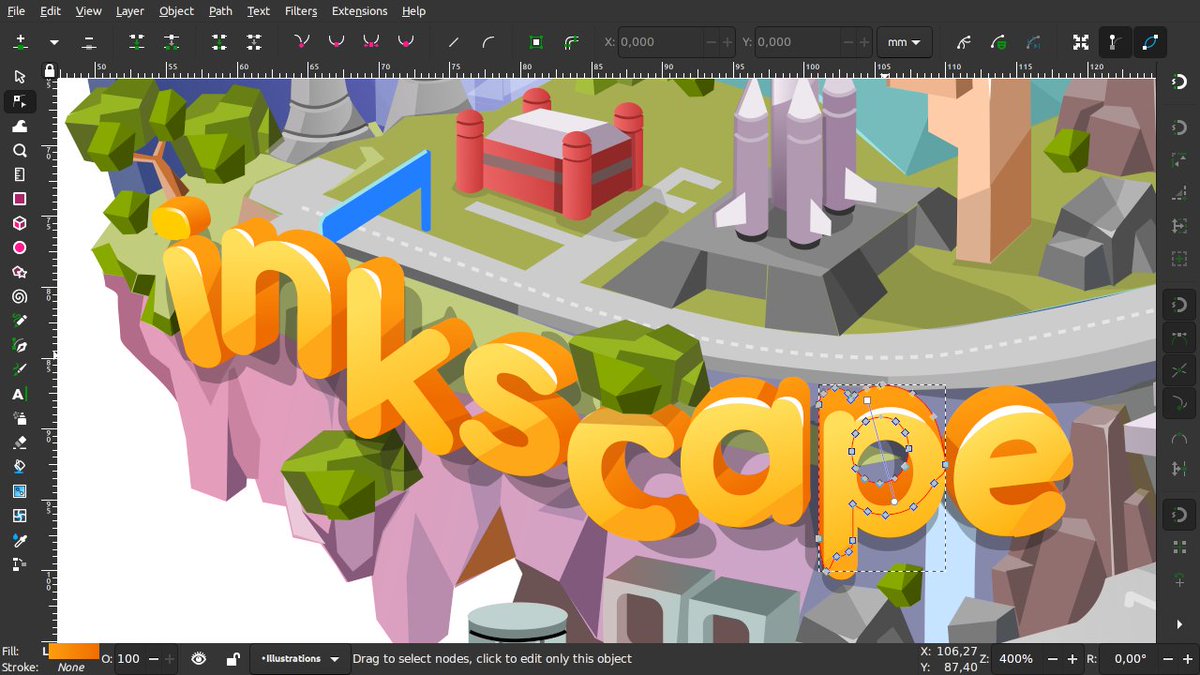
Task: Toggle layer visibility eye in status bar
Action: pyautogui.click(x=198, y=659)
